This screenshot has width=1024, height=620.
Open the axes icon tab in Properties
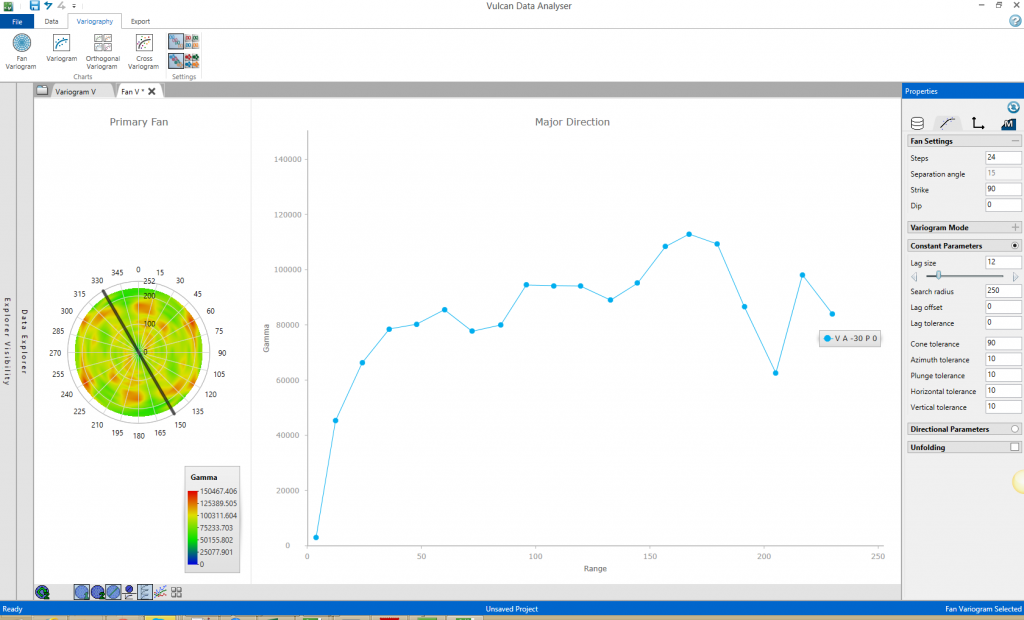tap(978, 124)
